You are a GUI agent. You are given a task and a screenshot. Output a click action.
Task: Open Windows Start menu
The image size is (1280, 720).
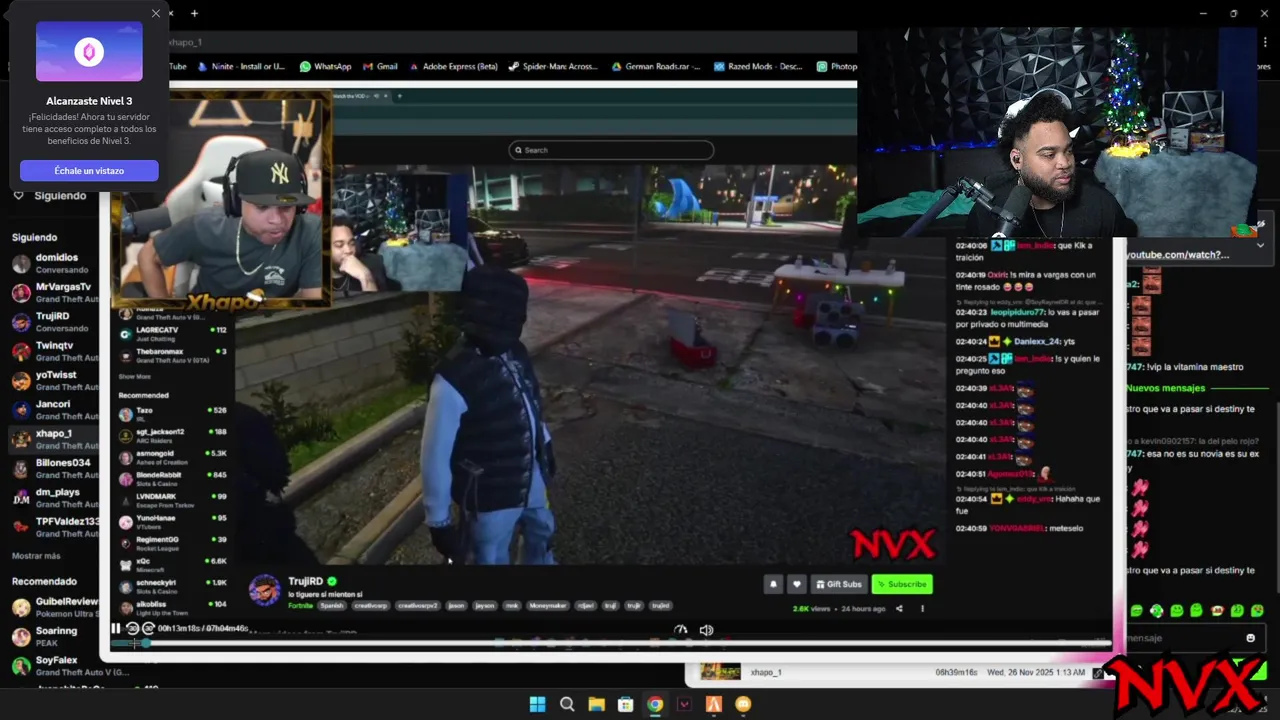click(x=537, y=704)
